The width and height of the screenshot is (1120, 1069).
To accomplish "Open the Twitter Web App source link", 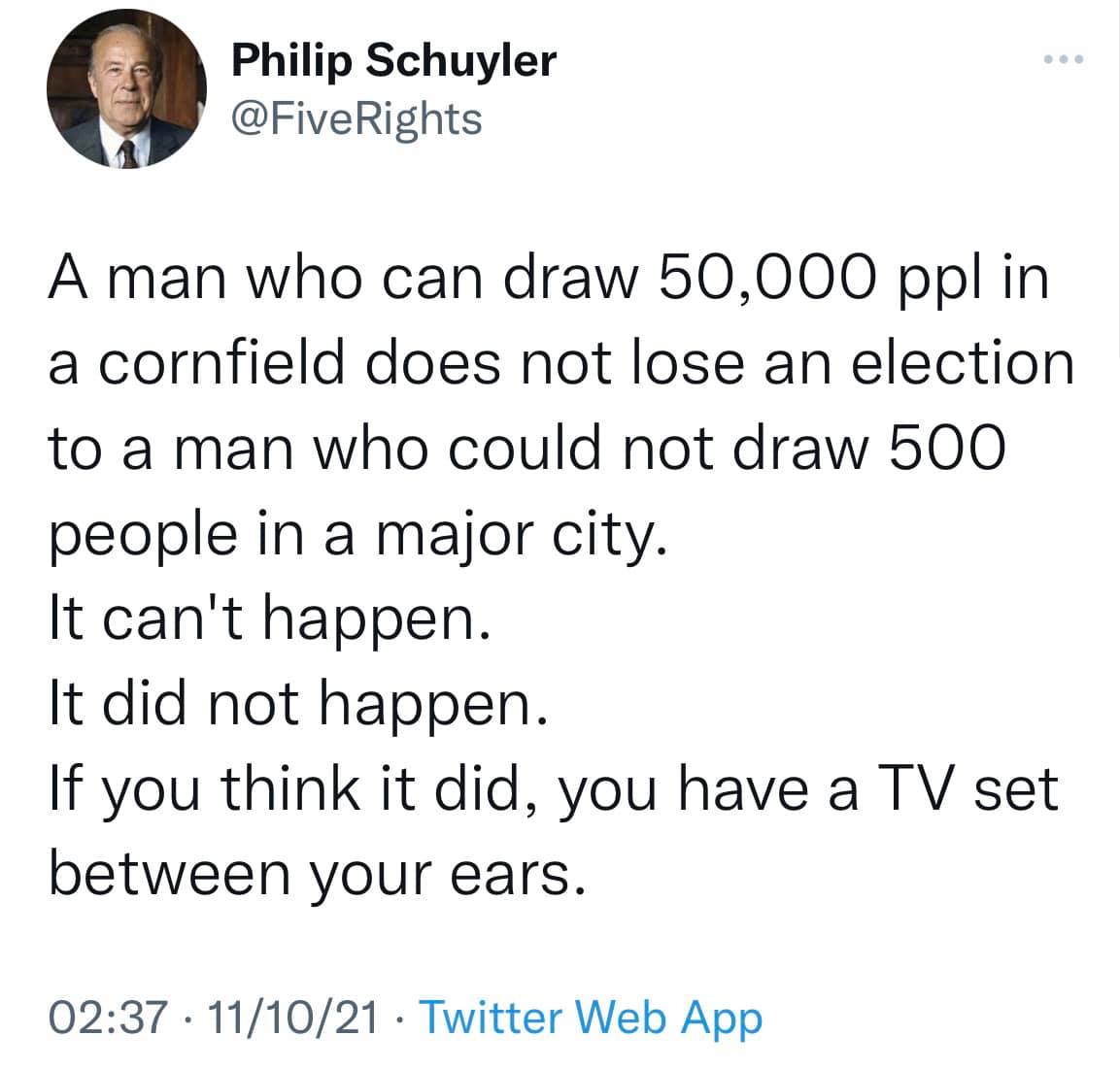I will (592, 1018).
